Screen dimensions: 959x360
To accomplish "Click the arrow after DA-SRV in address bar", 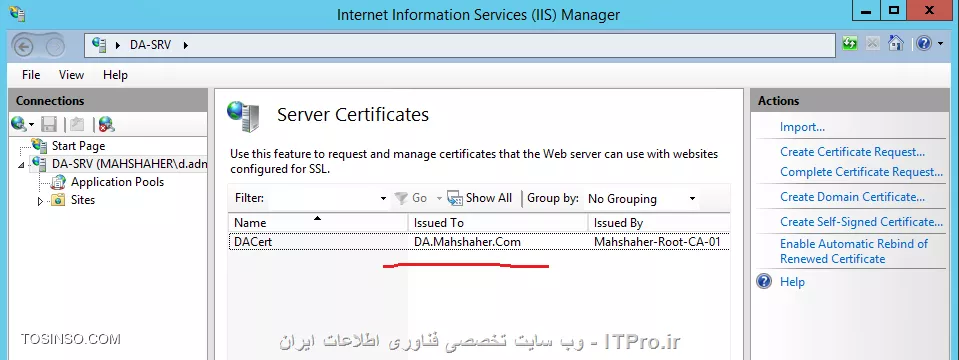I will [x=186, y=45].
